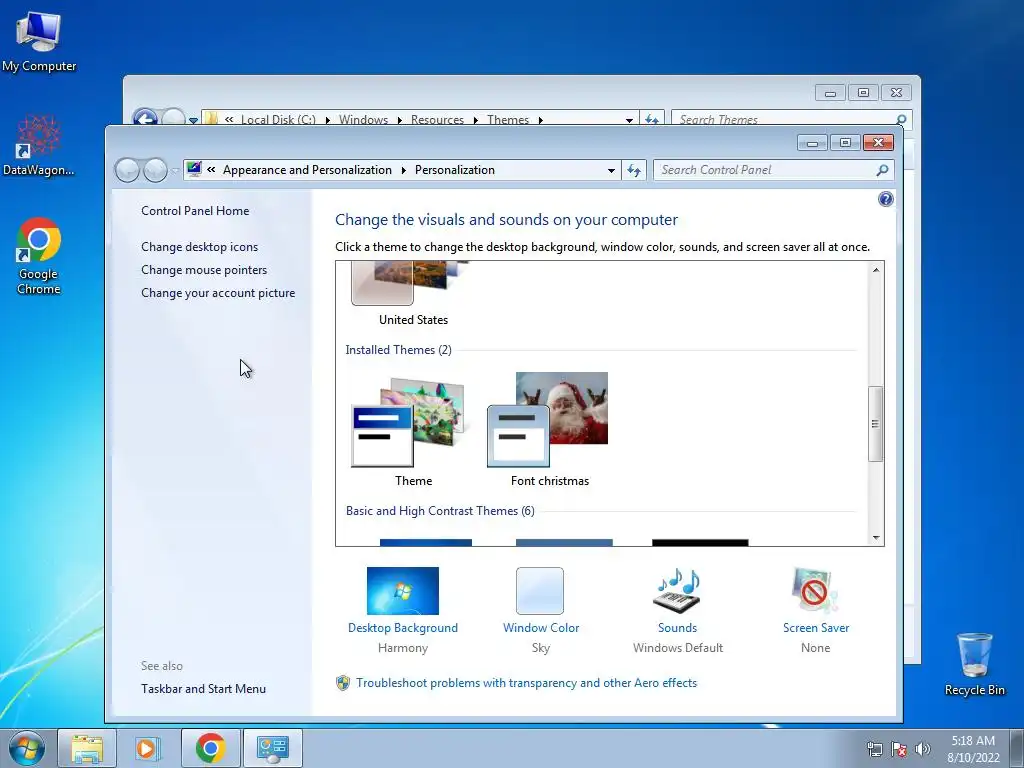Open Windows Media Player from taskbar
This screenshot has height=768, width=1024.
(148, 748)
